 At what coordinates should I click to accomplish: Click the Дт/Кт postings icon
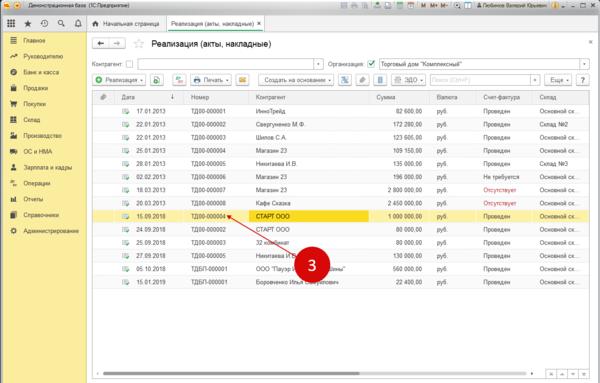179,80
